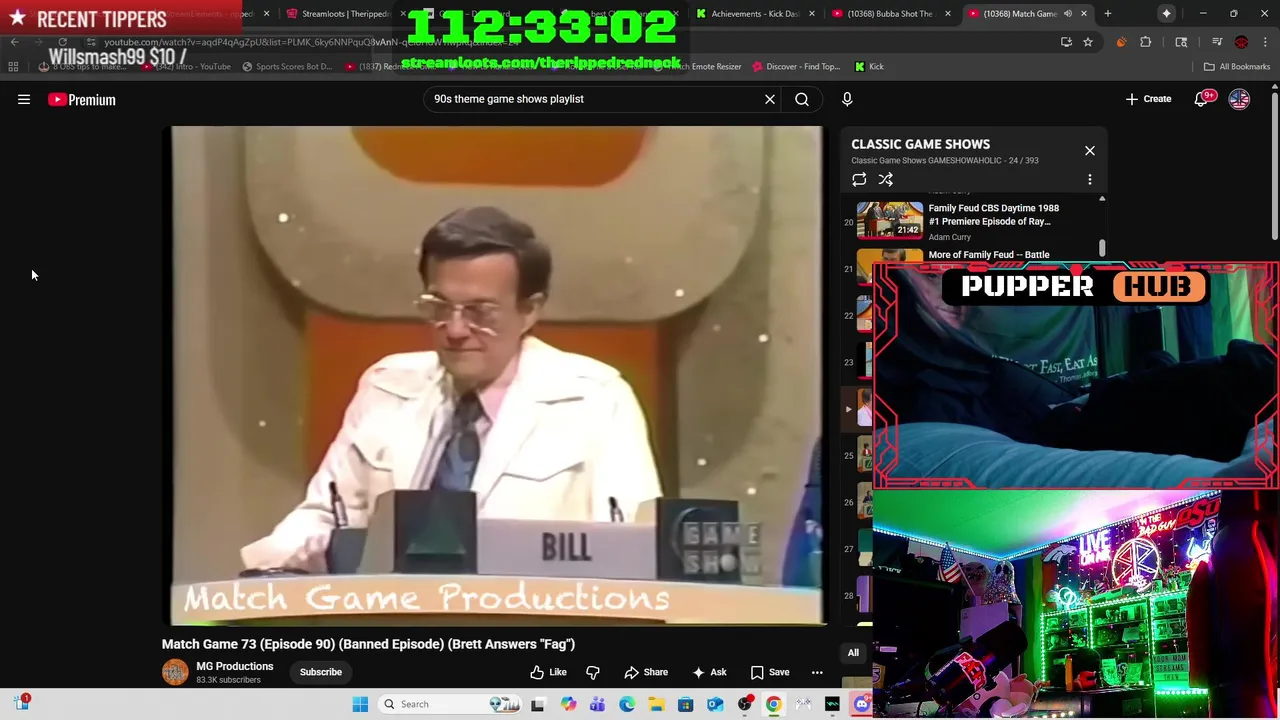Create a new video or post
Viewport: 1280px width, 720px height.
pyautogui.click(x=1148, y=99)
